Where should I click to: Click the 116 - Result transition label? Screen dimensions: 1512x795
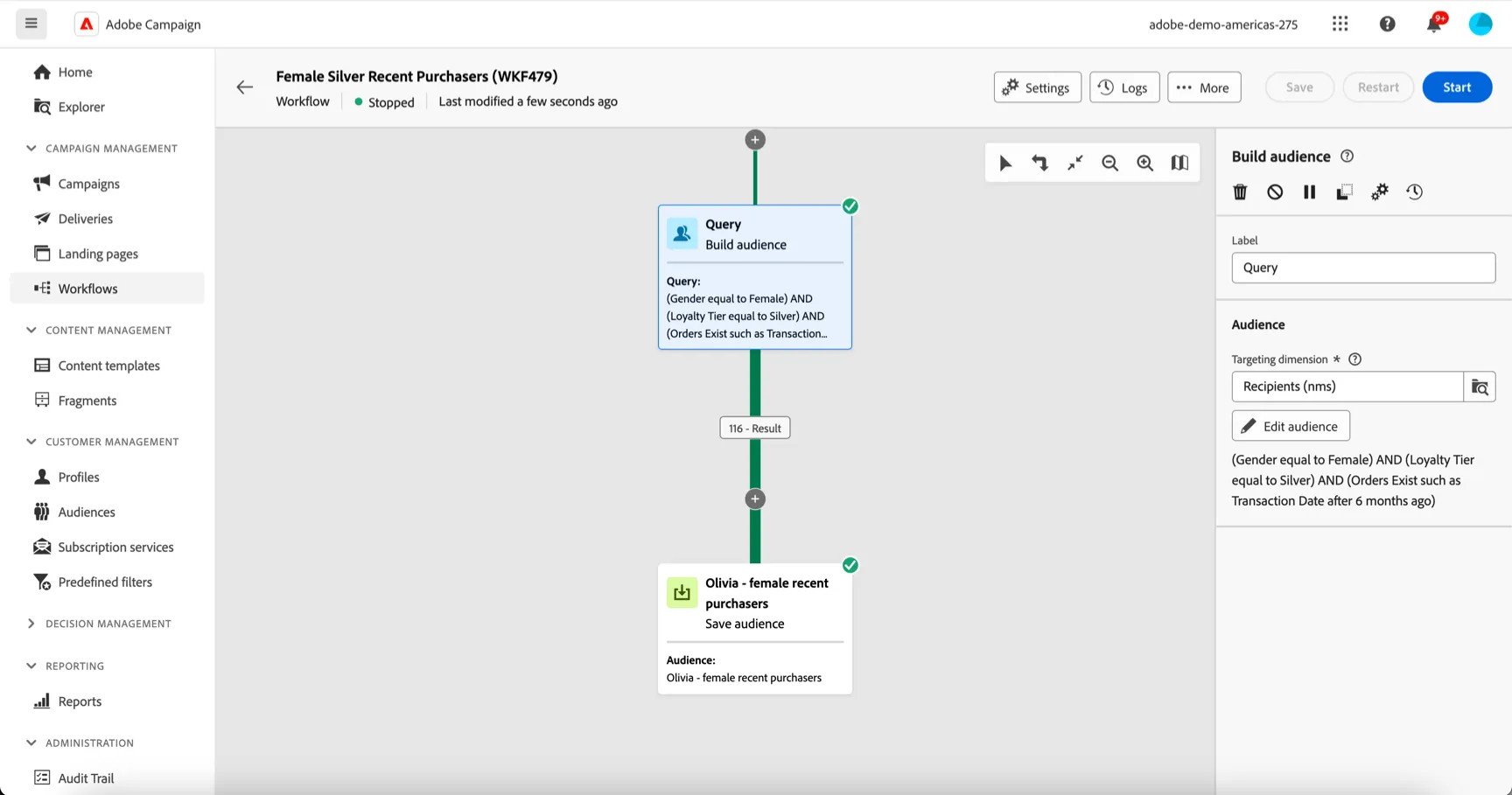click(755, 429)
